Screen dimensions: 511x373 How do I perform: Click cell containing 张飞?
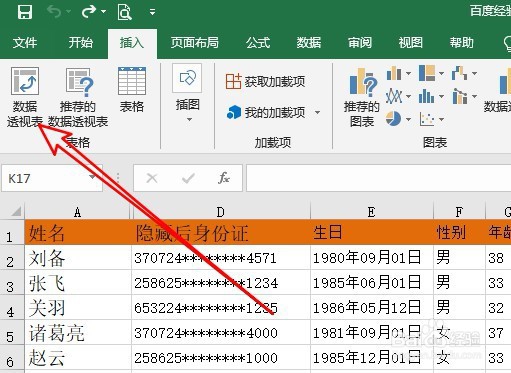pyautogui.click(x=78, y=283)
